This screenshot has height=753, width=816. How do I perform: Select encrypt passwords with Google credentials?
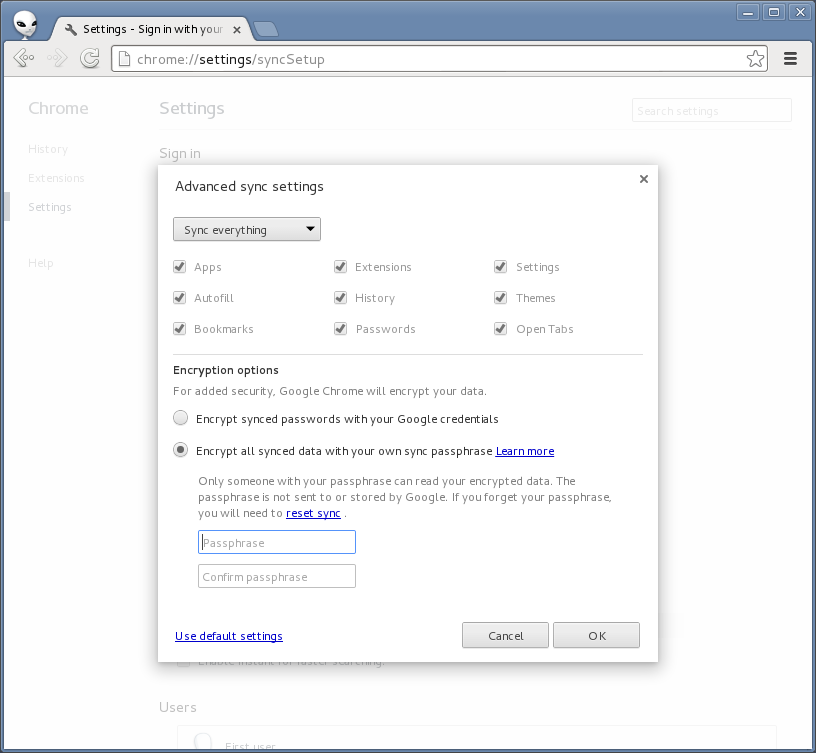tap(180, 417)
